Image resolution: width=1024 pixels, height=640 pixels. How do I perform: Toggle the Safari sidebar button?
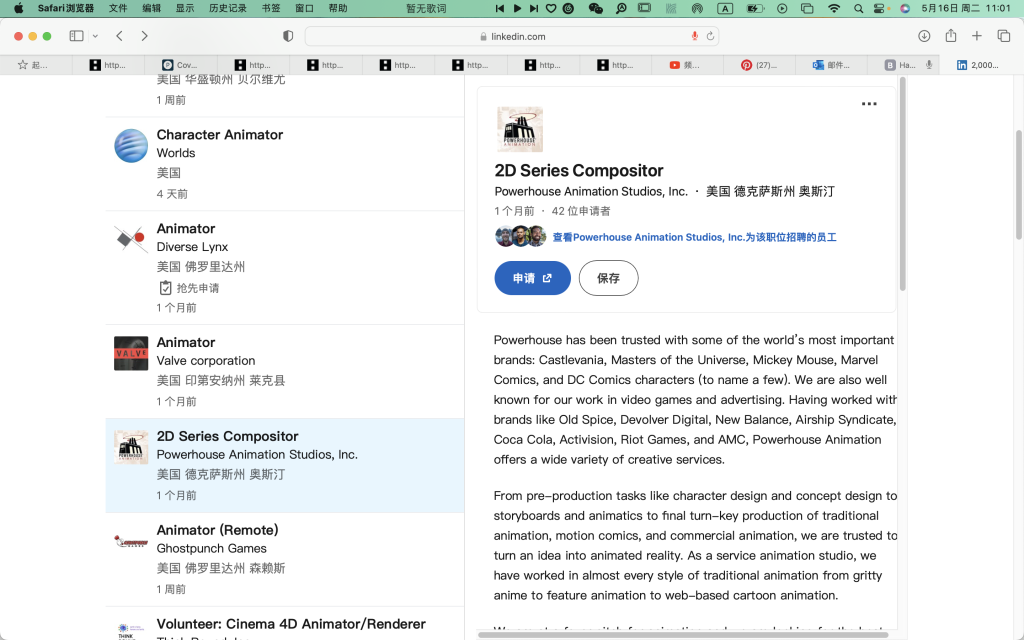tap(76, 36)
